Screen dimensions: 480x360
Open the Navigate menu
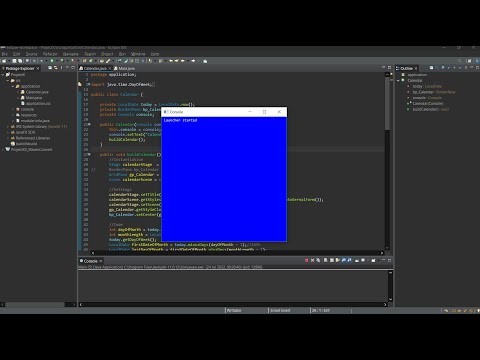(71, 54)
